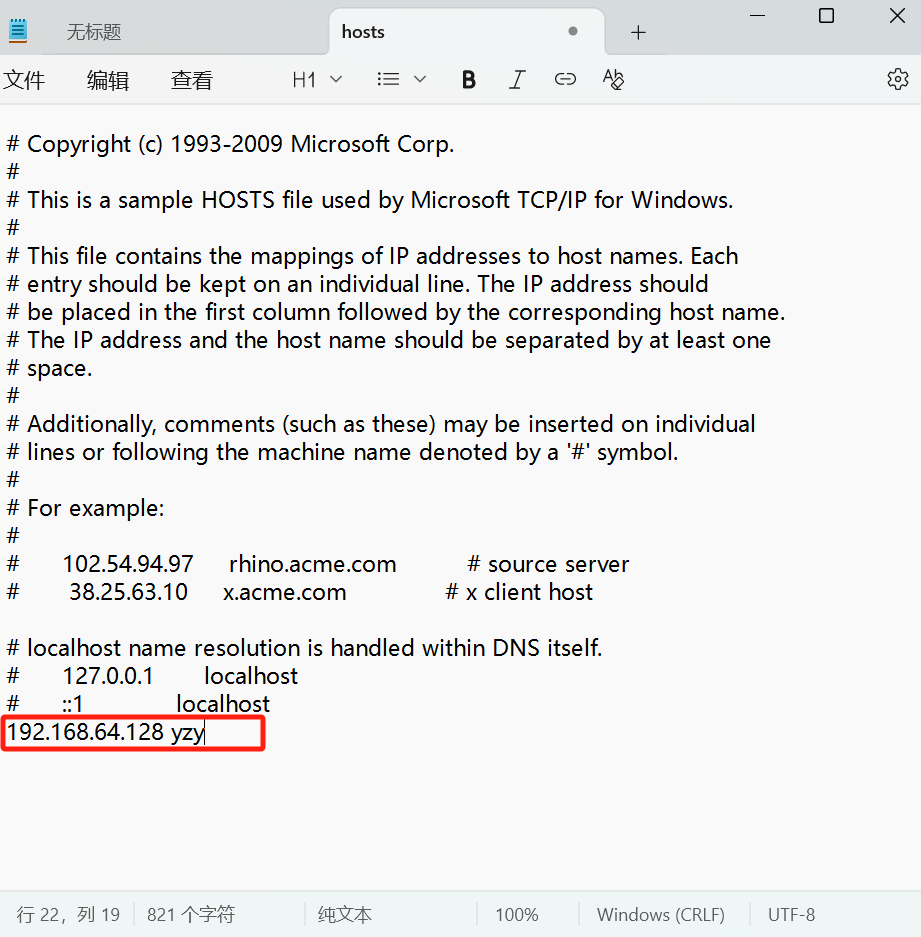The height and width of the screenshot is (937, 921).
Task: Place cursor in 192.168.64.128 yzy line
Action: (x=105, y=732)
